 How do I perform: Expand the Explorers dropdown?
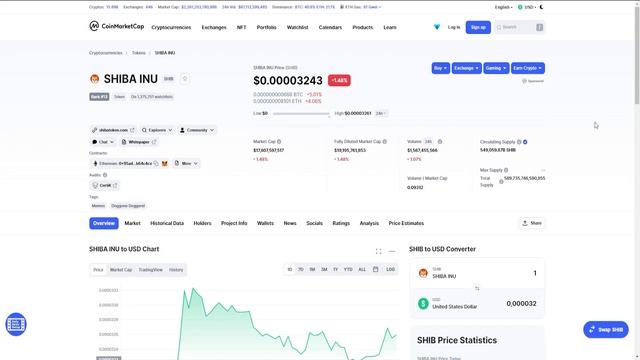point(157,130)
